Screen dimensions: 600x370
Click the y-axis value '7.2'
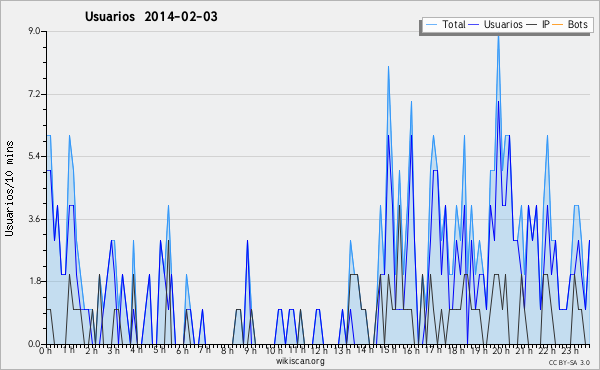point(34,94)
